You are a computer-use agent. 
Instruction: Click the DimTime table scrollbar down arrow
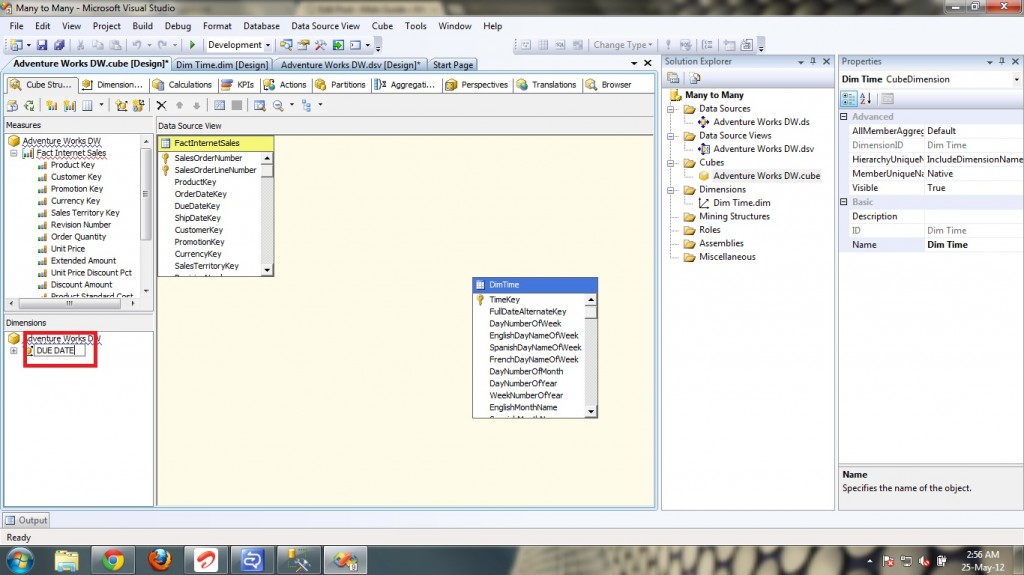(x=592, y=411)
